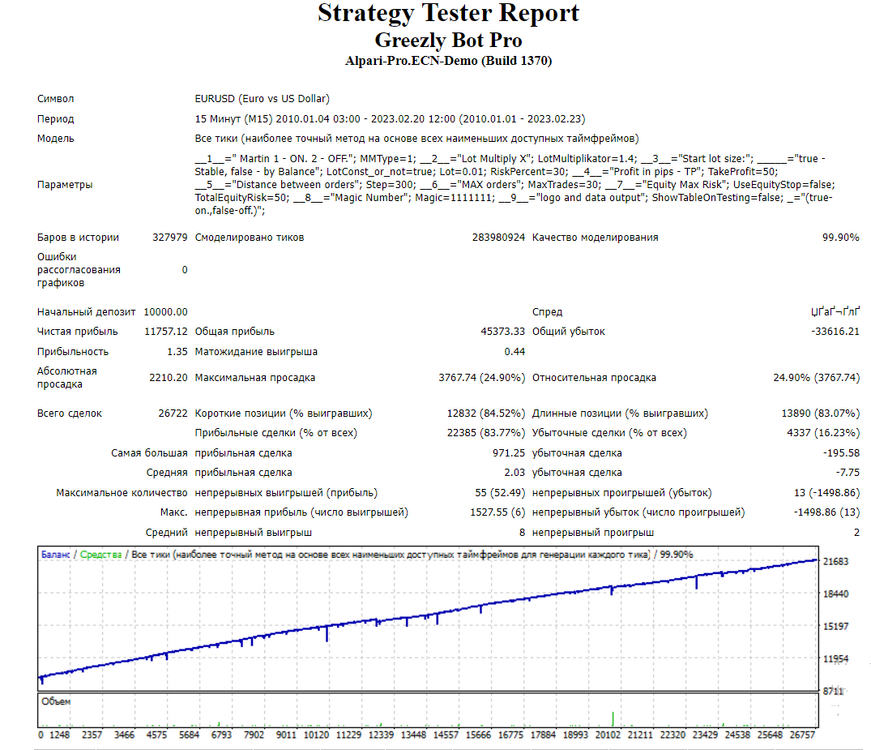Click x-axis label '10120'
871x750 pixels.
(x=316, y=734)
